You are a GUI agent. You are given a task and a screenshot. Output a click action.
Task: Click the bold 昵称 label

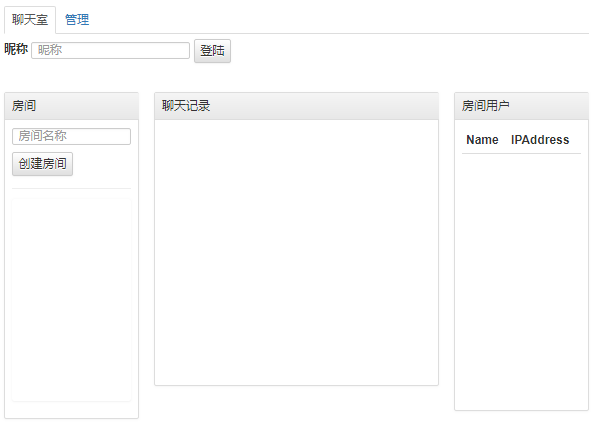pos(16,49)
